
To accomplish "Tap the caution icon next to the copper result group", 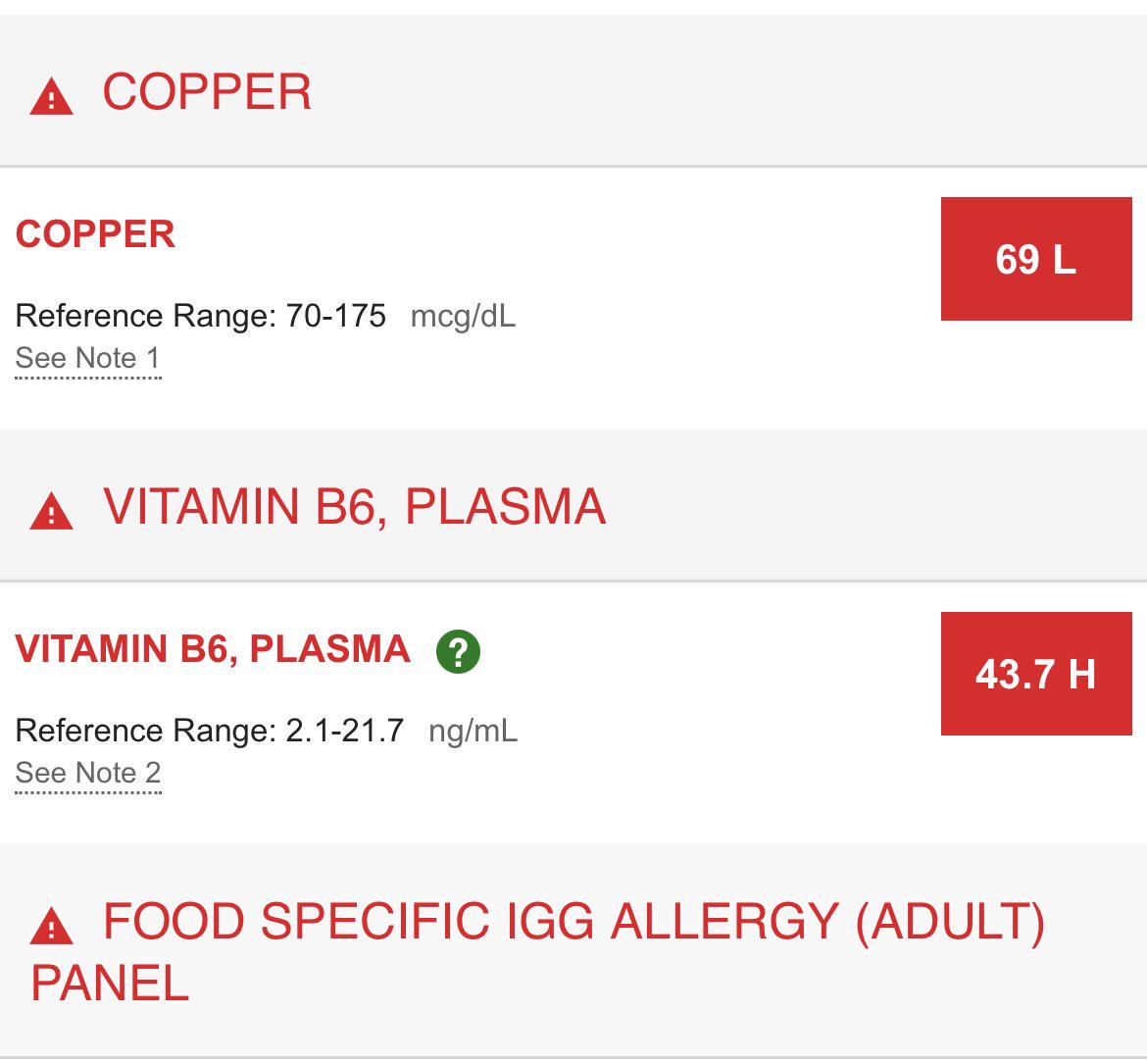I will click(51, 92).
